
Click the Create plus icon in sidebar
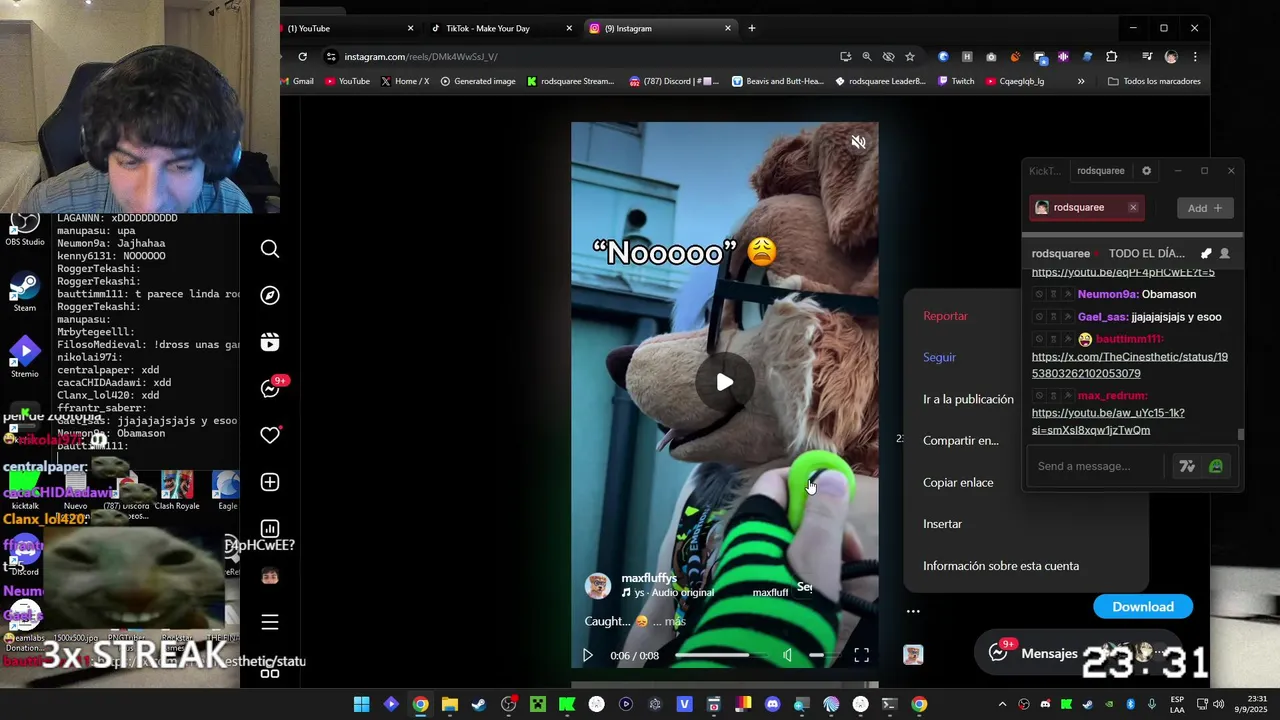coord(270,482)
